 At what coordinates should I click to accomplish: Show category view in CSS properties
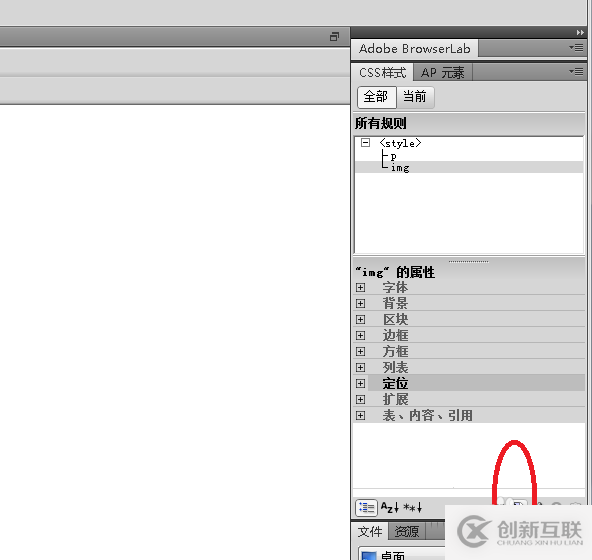[x=366, y=508]
